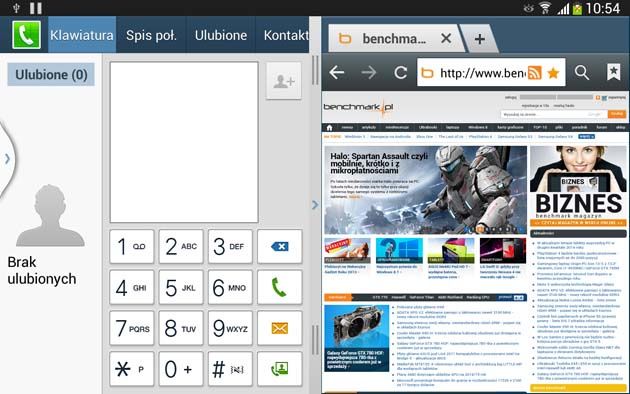Tap the video call icon
The height and width of the screenshot is (394, 630).
(280, 369)
